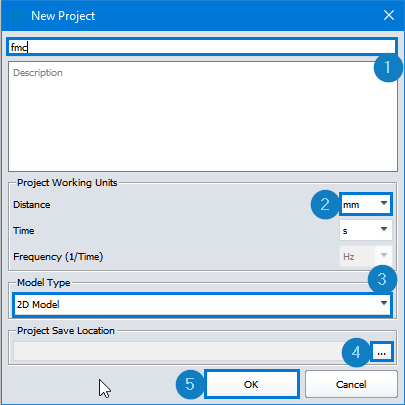
Task: Click the numbered callout badge 5
Action: (190, 384)
